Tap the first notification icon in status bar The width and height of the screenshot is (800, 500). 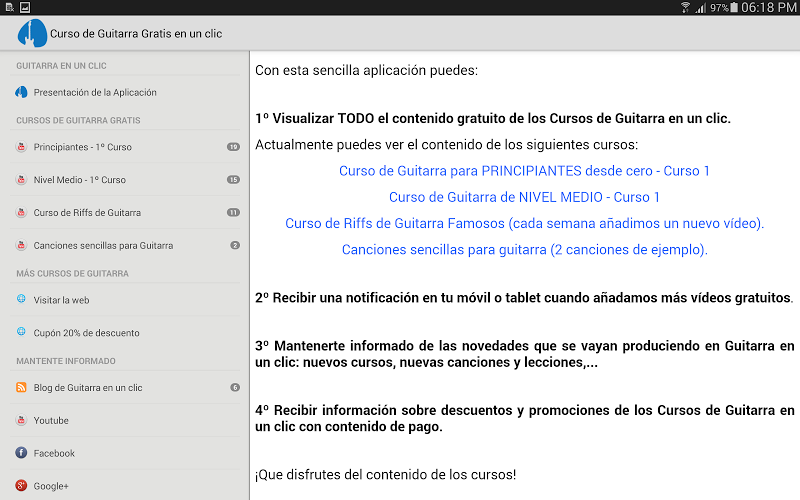(9, 7)
